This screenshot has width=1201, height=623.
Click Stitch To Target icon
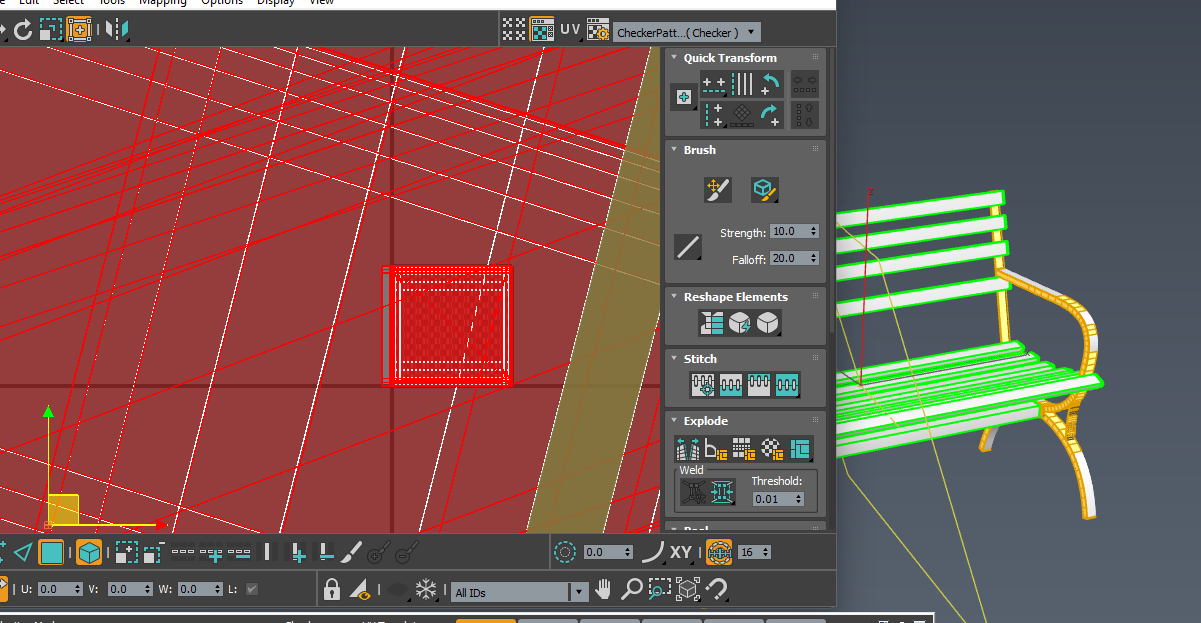[x=702, y=385]
